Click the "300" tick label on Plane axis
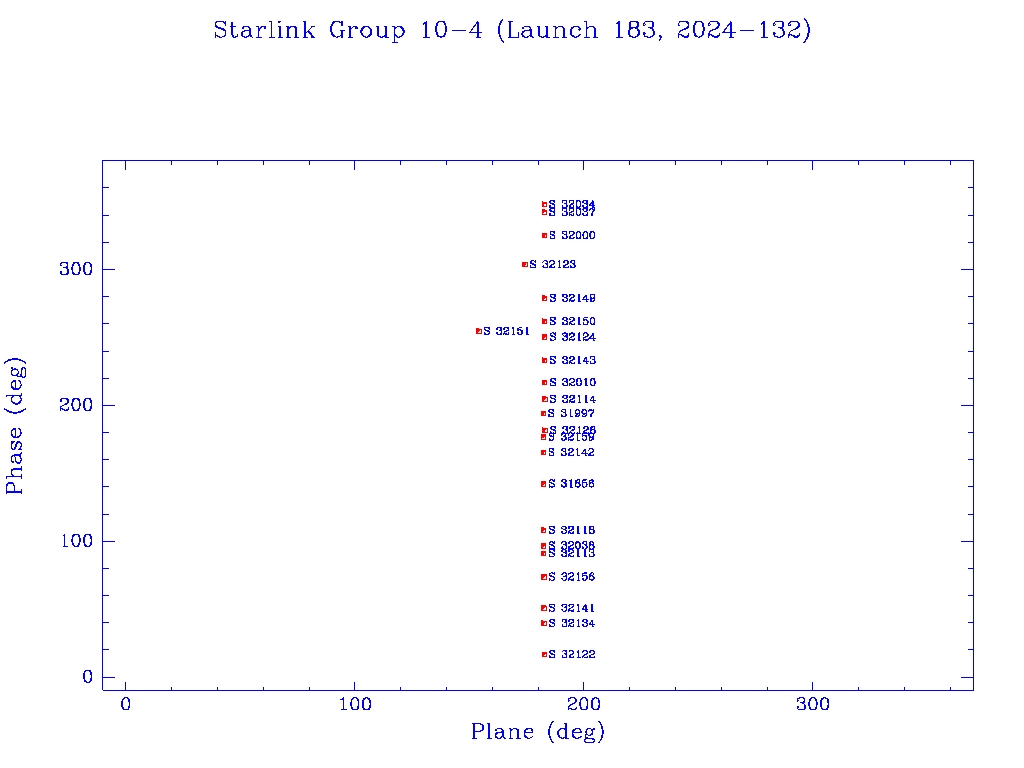Image resolution: width=1024 pixels, height=768 pixels. pos(812,705)
